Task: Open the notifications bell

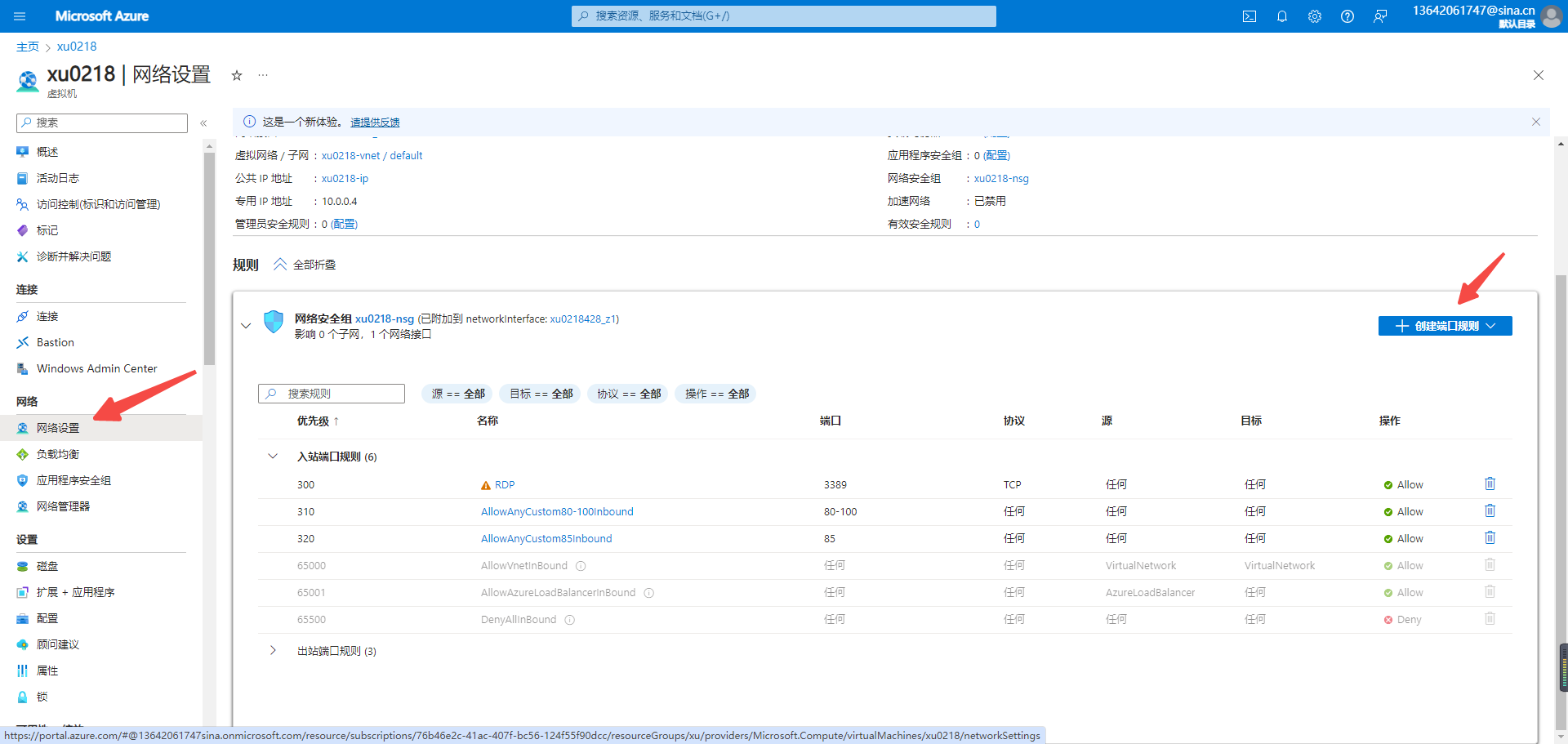Action: [1282, 16]
